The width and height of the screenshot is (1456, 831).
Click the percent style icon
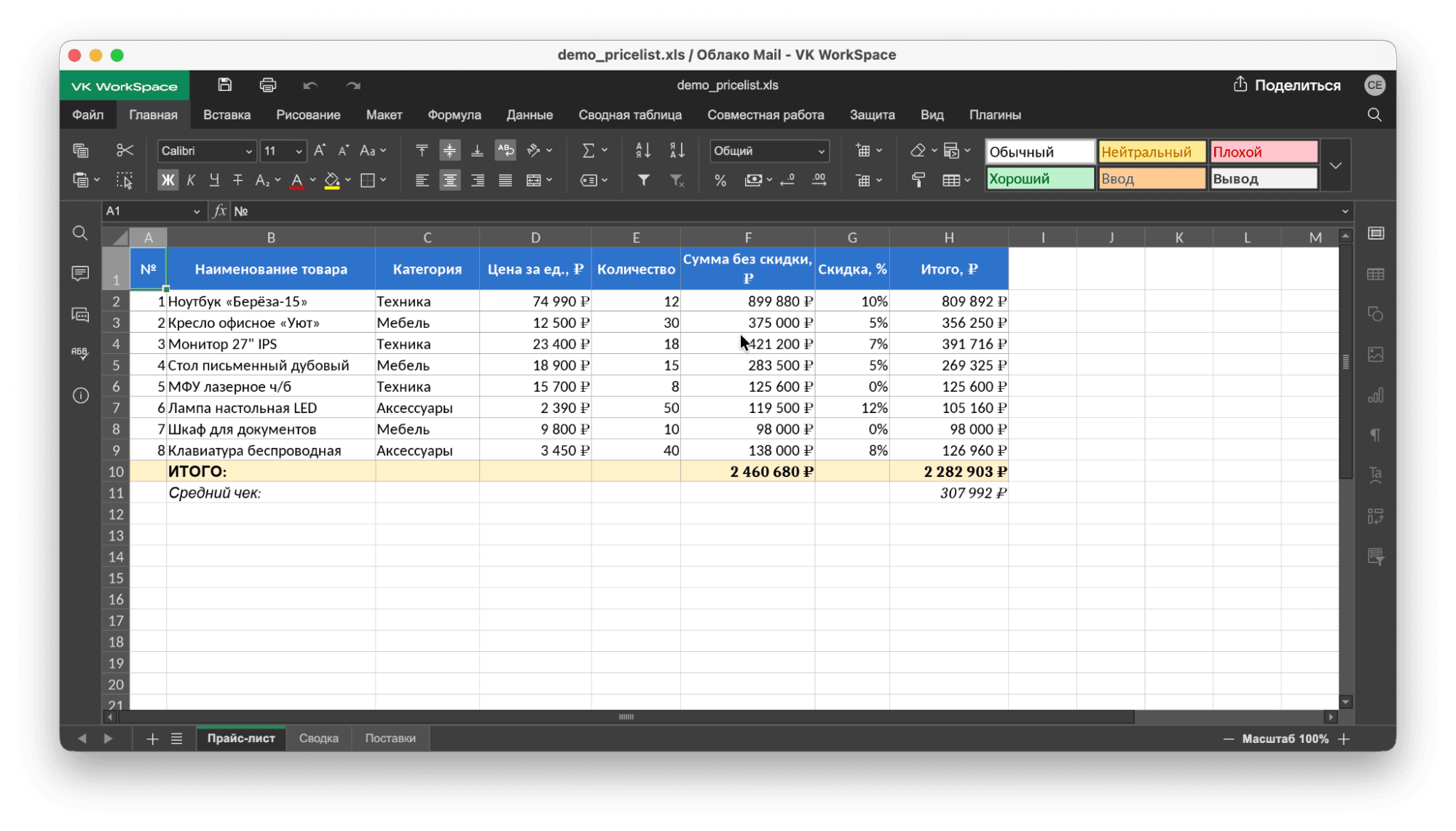(720, 180)
